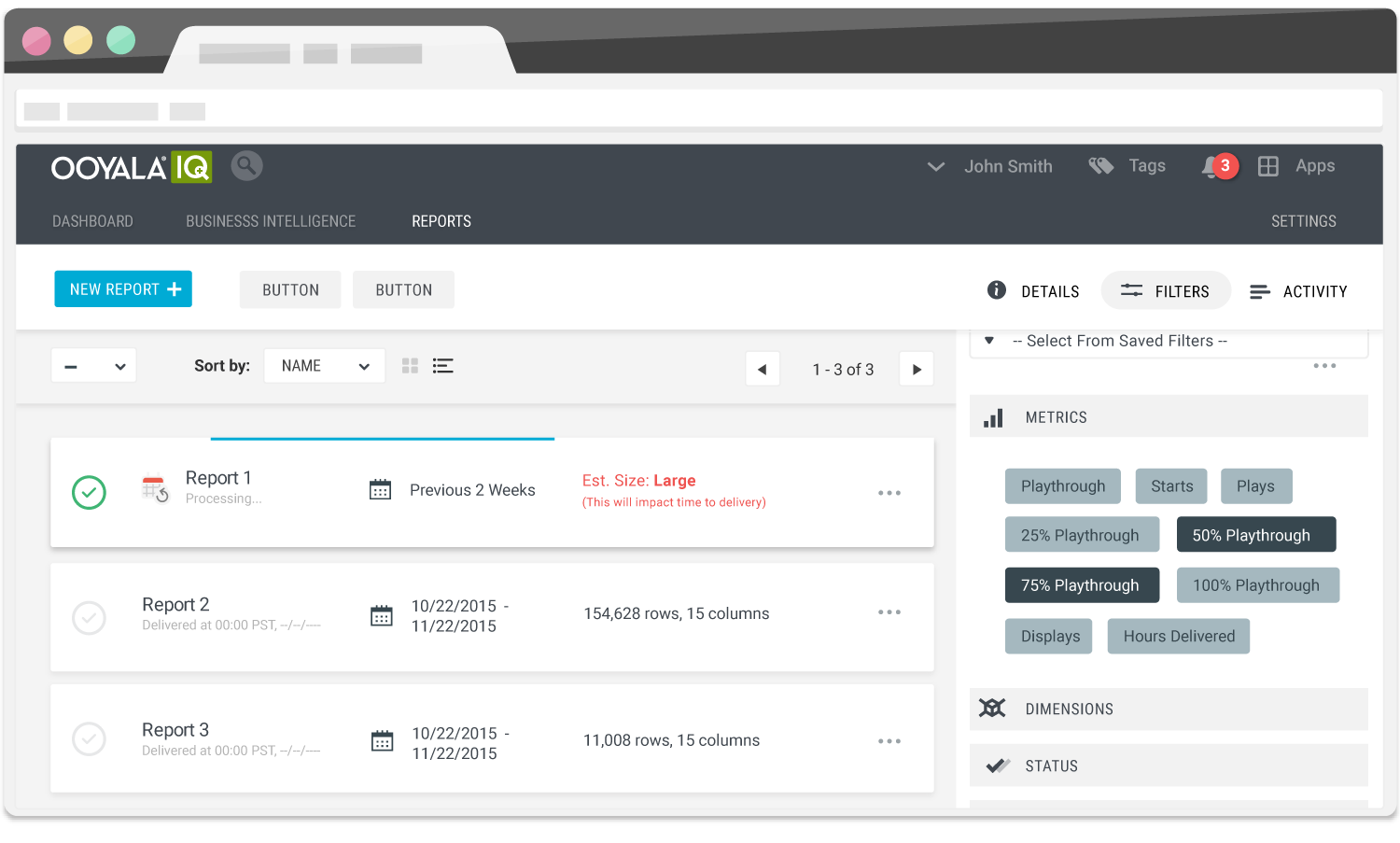Viewport: 1400px width, 843px height.
Task: Click the New Report button
Action: click(x=123, y=289)
